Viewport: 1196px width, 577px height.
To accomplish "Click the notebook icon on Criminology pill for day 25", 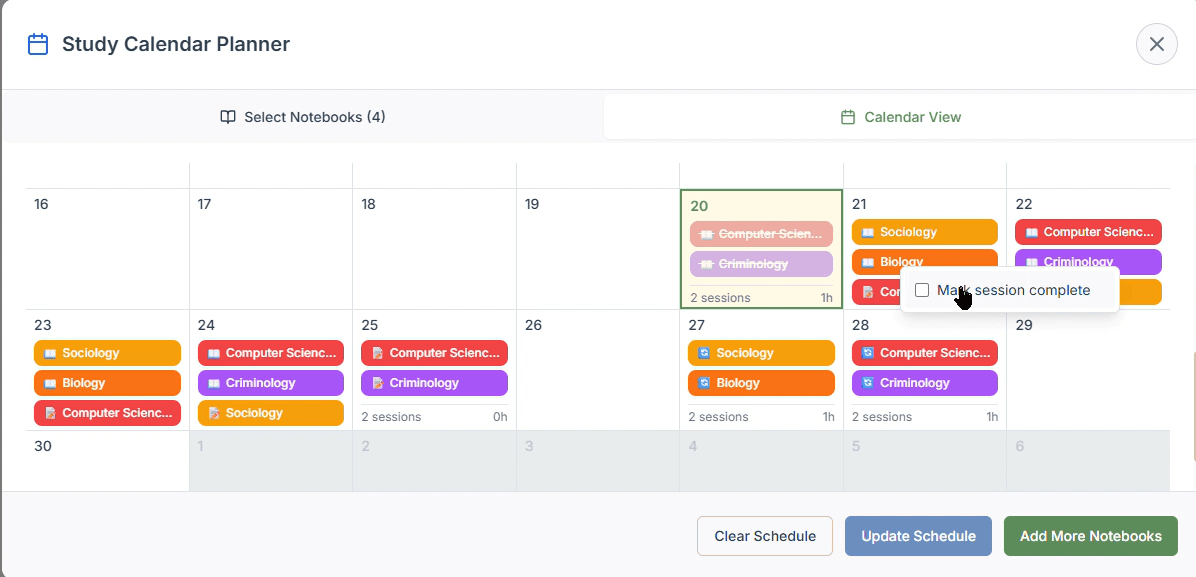I will (x=376, y=382).
